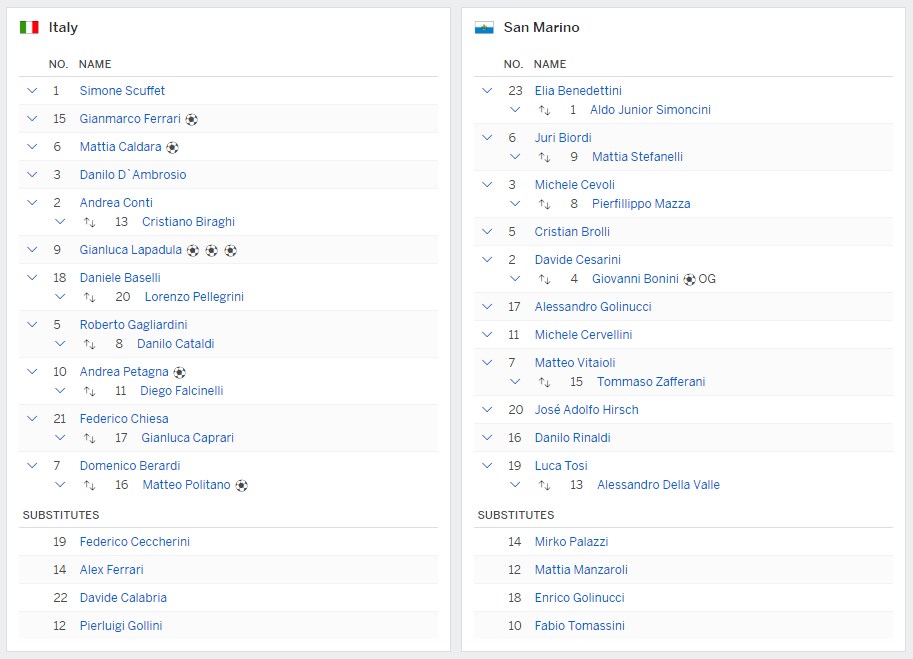Click the San Marino NAME column header

pos(550,64)
